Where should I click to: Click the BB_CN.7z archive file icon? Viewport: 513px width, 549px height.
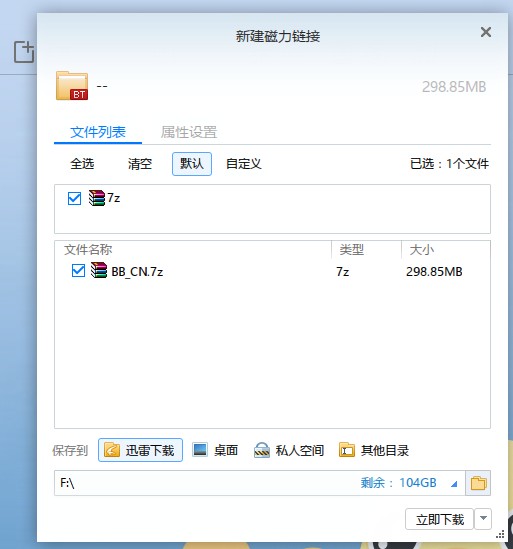tap(99, 271)
